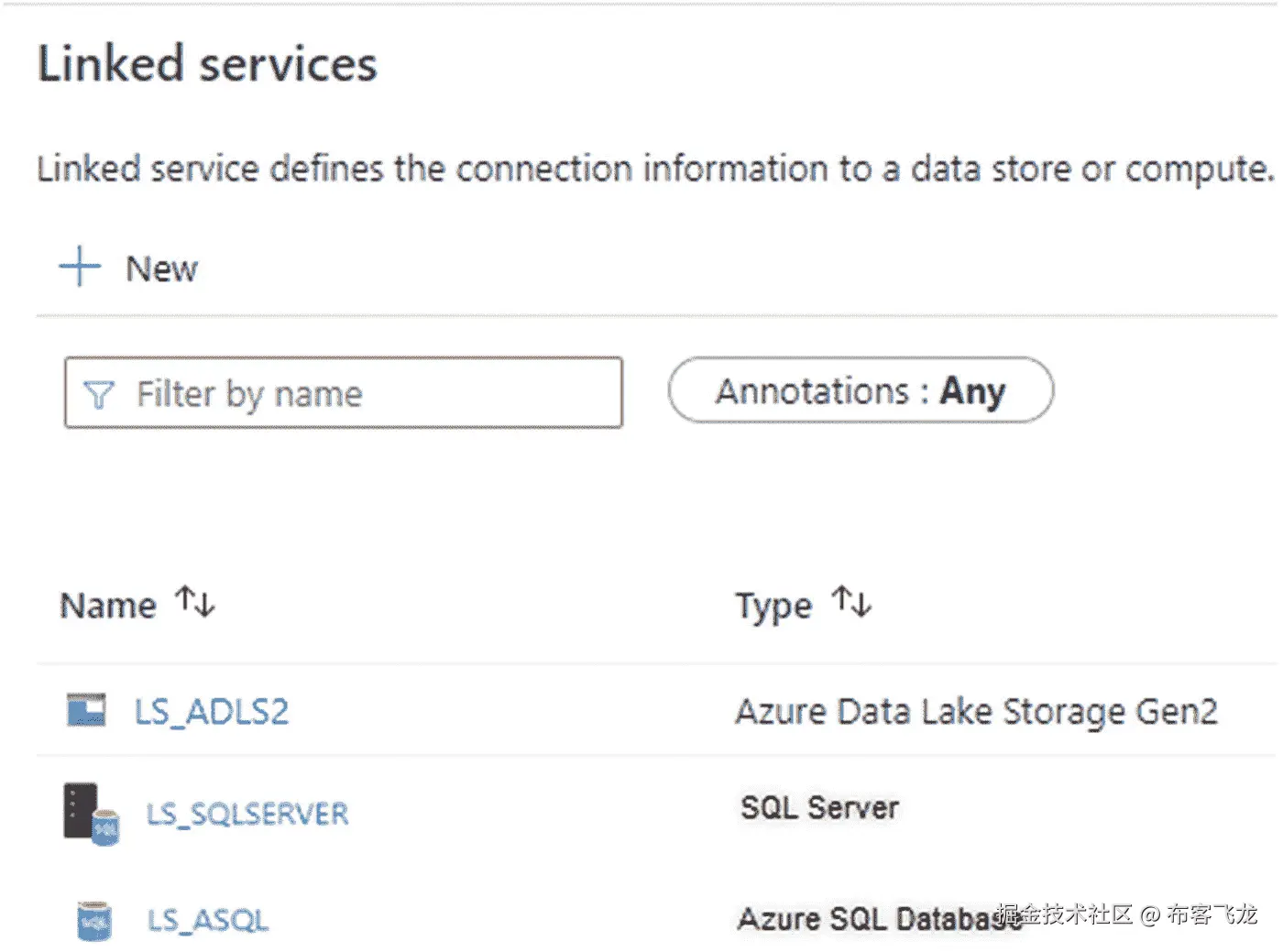Select the Azure SQL Database type cell
Screen dimensions: 1283x952
point(866,919)
